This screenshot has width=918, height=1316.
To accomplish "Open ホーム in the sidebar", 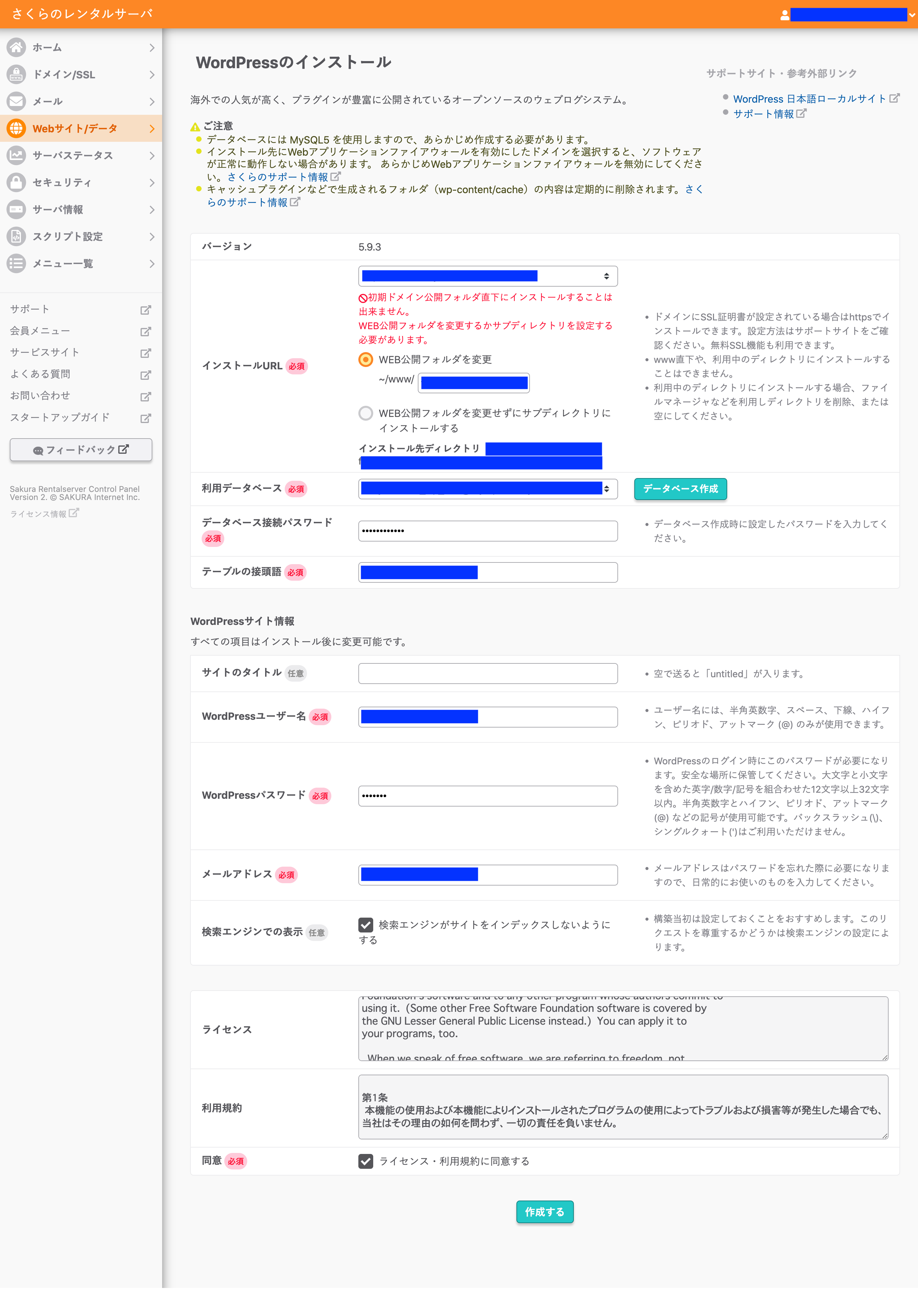I will 81,48.
